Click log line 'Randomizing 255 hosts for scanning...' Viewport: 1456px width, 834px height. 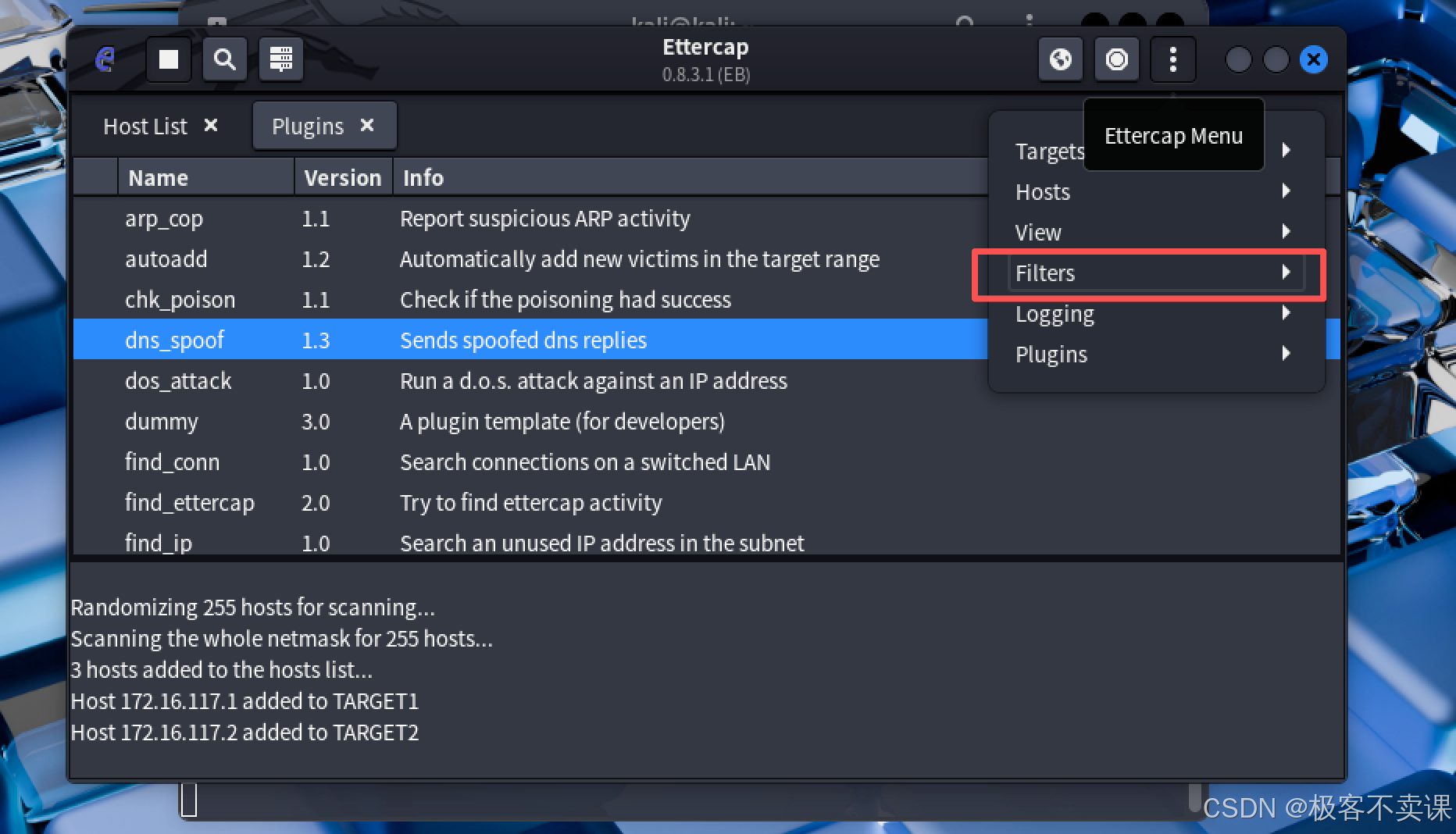coord(252,608)
